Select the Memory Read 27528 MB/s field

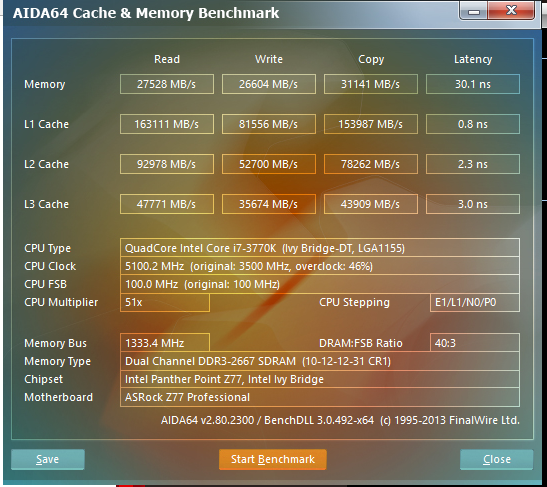click(167, 84)
